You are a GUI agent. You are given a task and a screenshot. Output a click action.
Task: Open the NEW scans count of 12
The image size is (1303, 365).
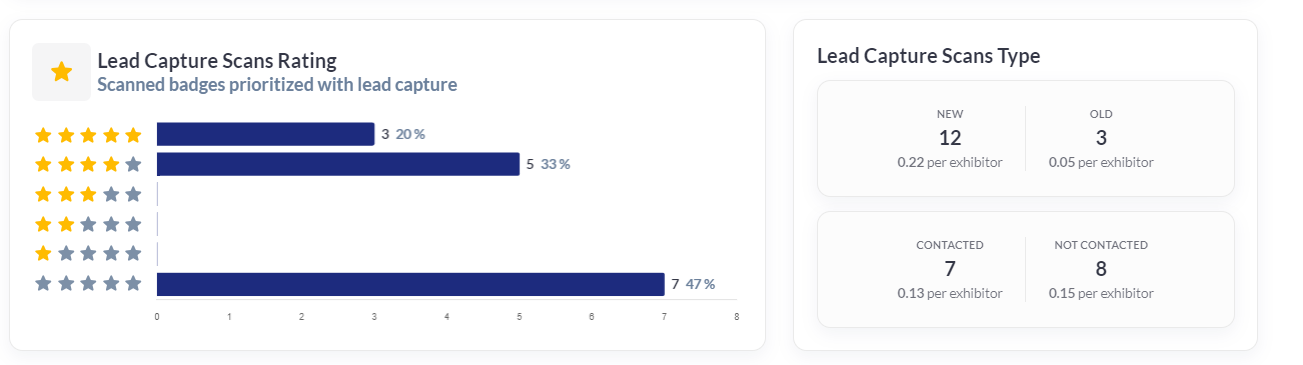click(950, 138)
